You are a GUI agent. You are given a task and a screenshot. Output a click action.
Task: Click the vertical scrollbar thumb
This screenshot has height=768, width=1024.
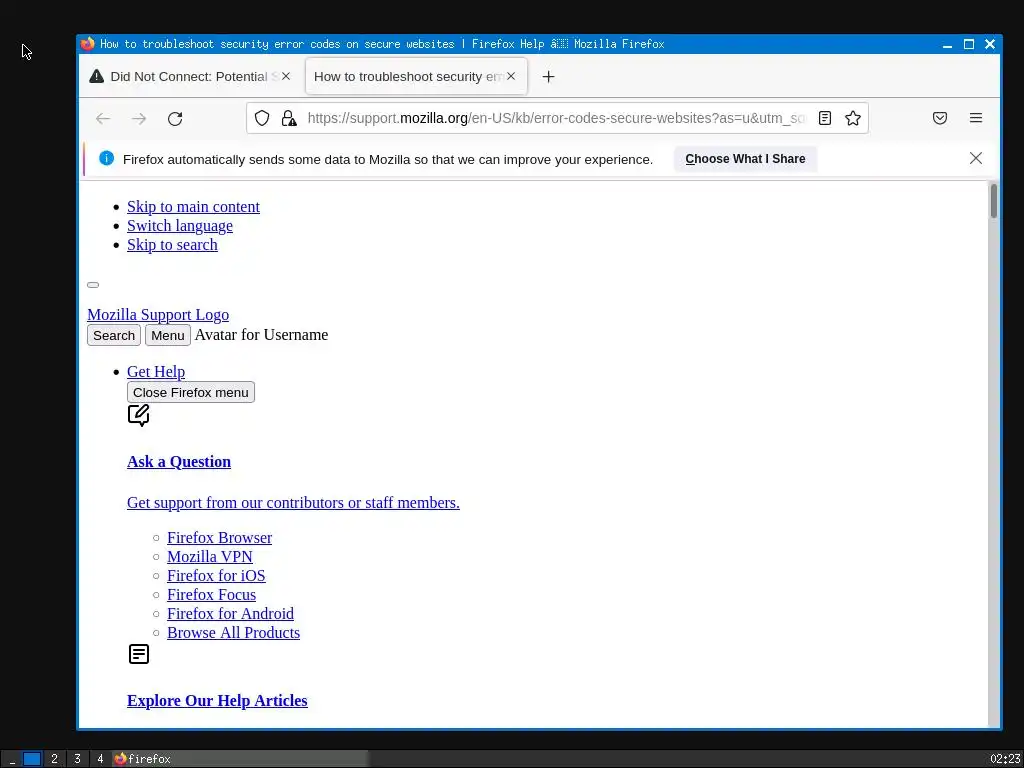pos(994,201)
